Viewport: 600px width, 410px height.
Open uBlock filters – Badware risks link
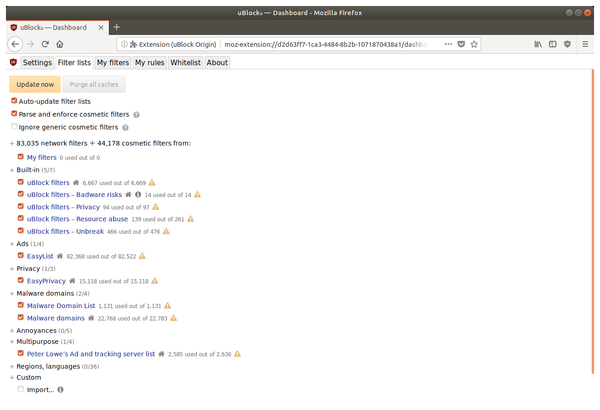pyautogui.click(x=74, y=194)
